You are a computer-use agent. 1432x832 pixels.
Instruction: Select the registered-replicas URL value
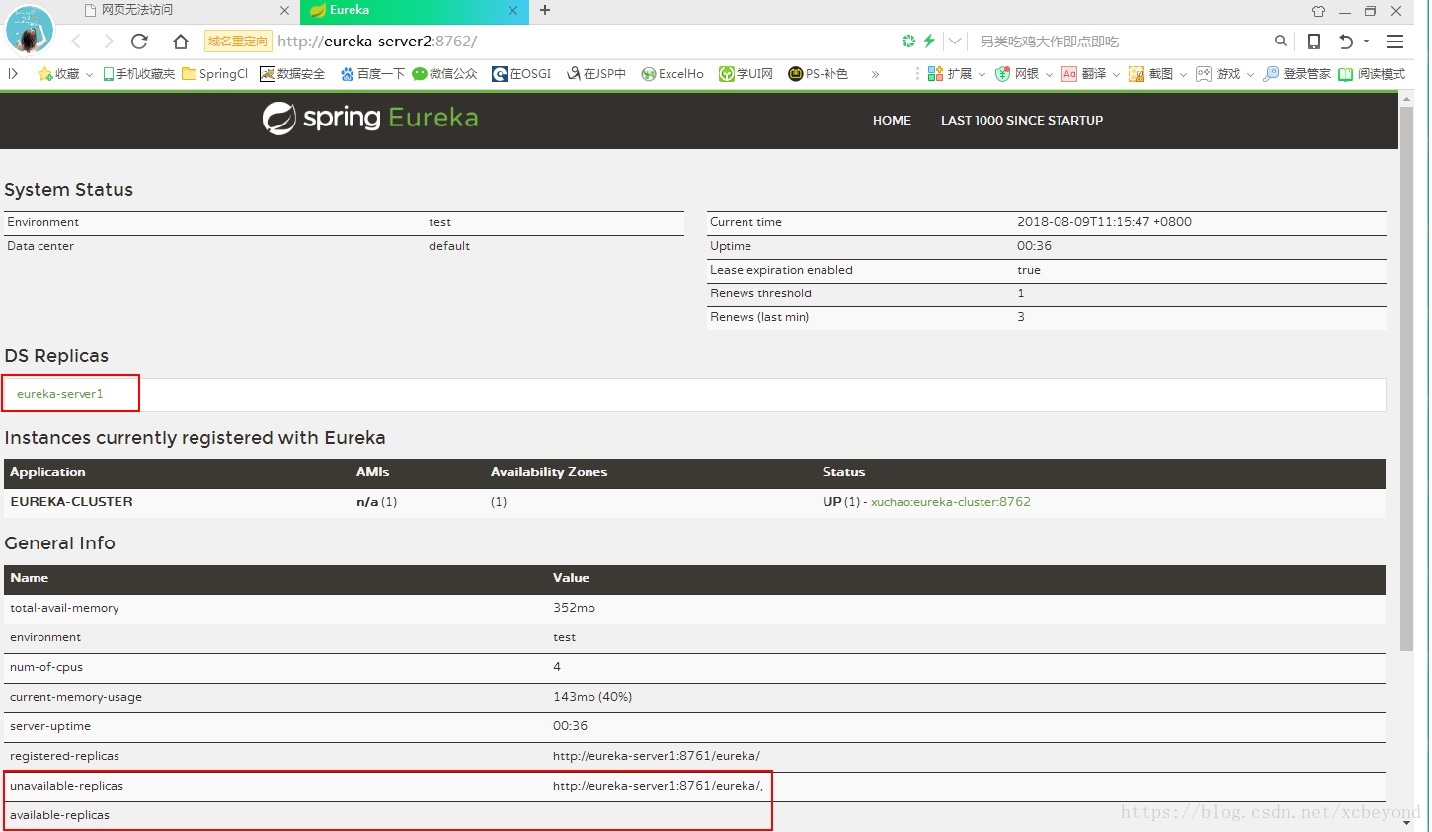coord(656,756)
